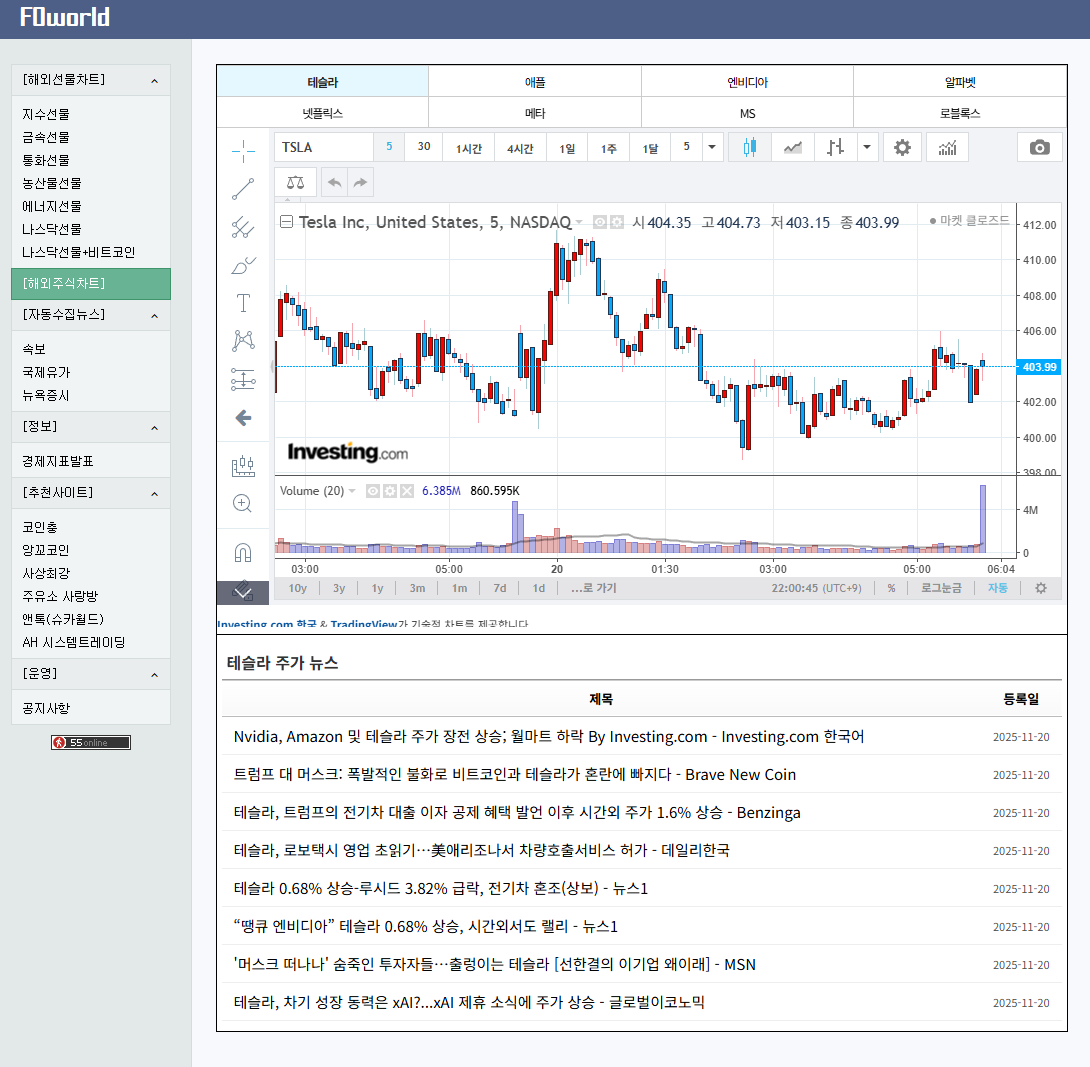
Task: Collapse the Tesla series legend
Action: coord(286,222)
